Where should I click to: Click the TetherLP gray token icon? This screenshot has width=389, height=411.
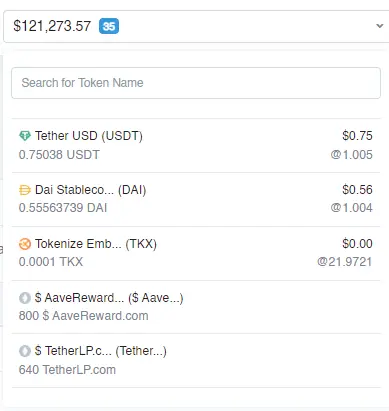coord(25,351)
